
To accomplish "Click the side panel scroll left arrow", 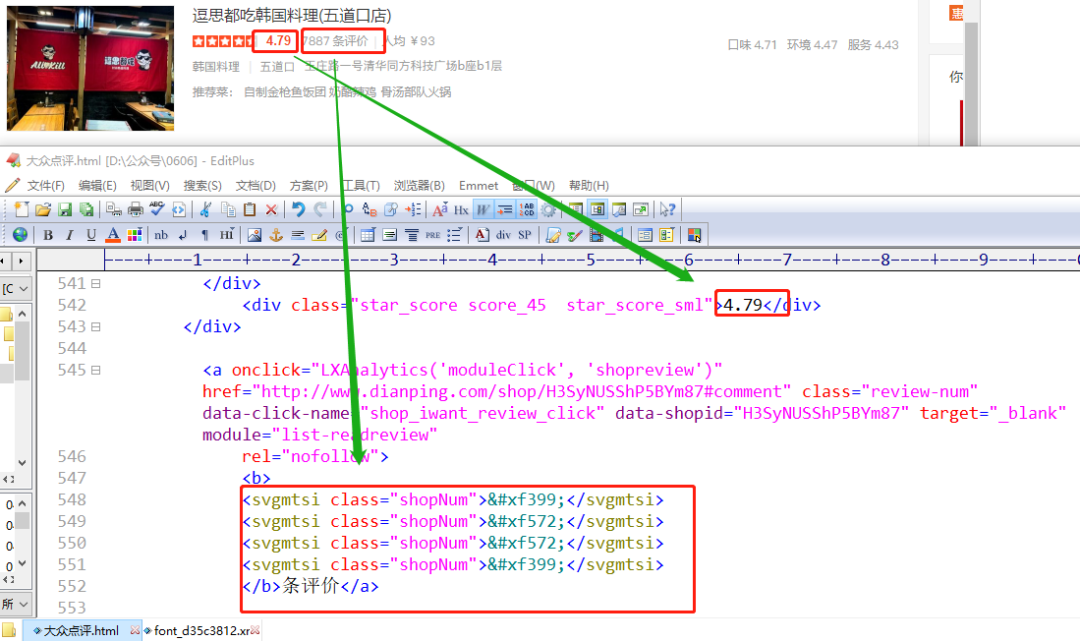I will [4, 261].
